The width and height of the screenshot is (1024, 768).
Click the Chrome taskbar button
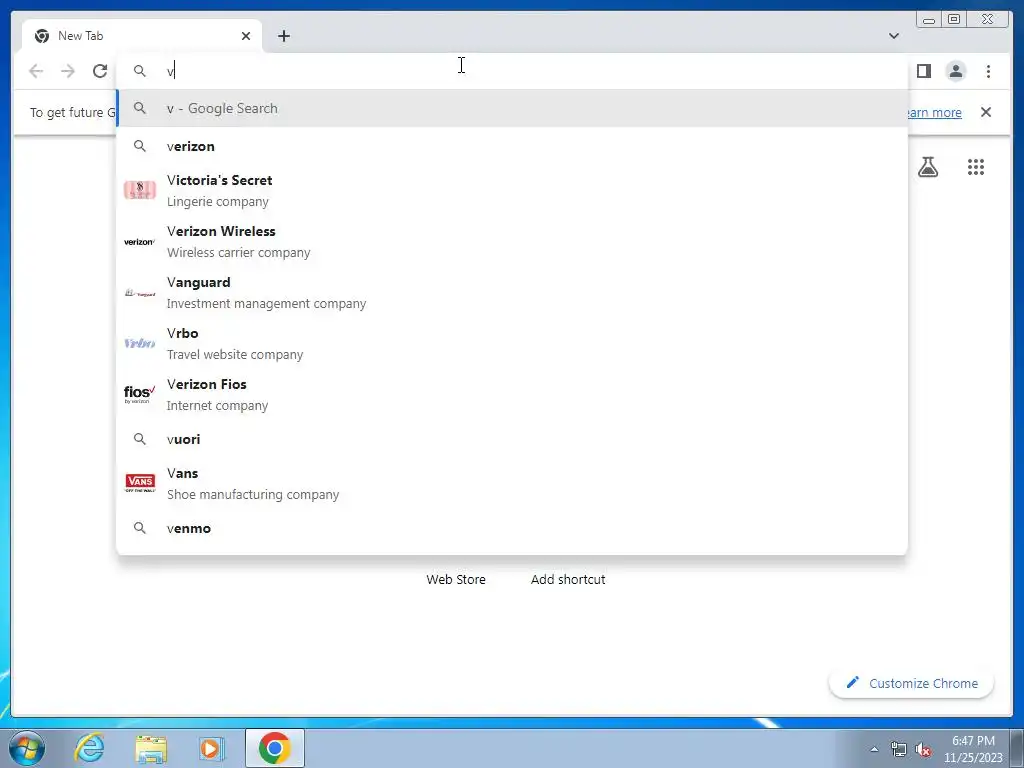pyautogui.click(x=275, y=748)
